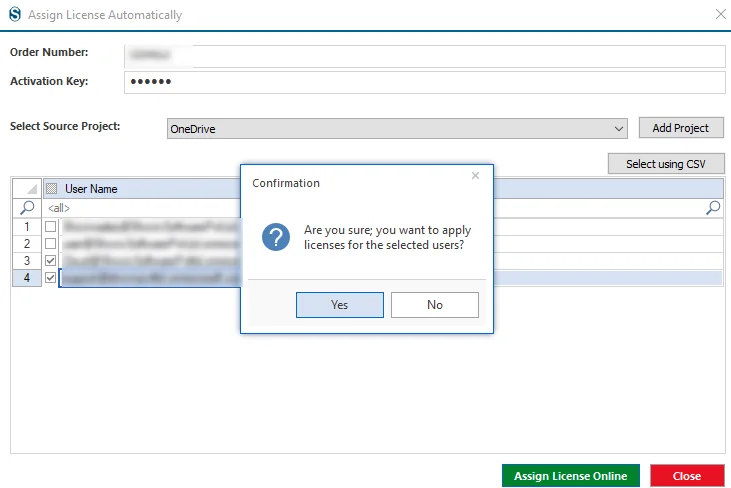The image size is (731, 488).
Task: Click the Select using CSV button
Action: 666,164
